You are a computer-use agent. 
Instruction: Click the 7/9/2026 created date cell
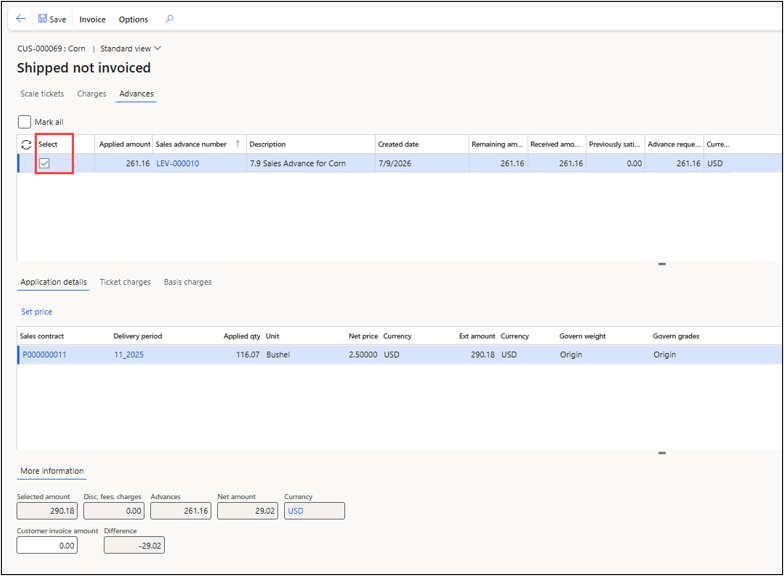[394, 164]
